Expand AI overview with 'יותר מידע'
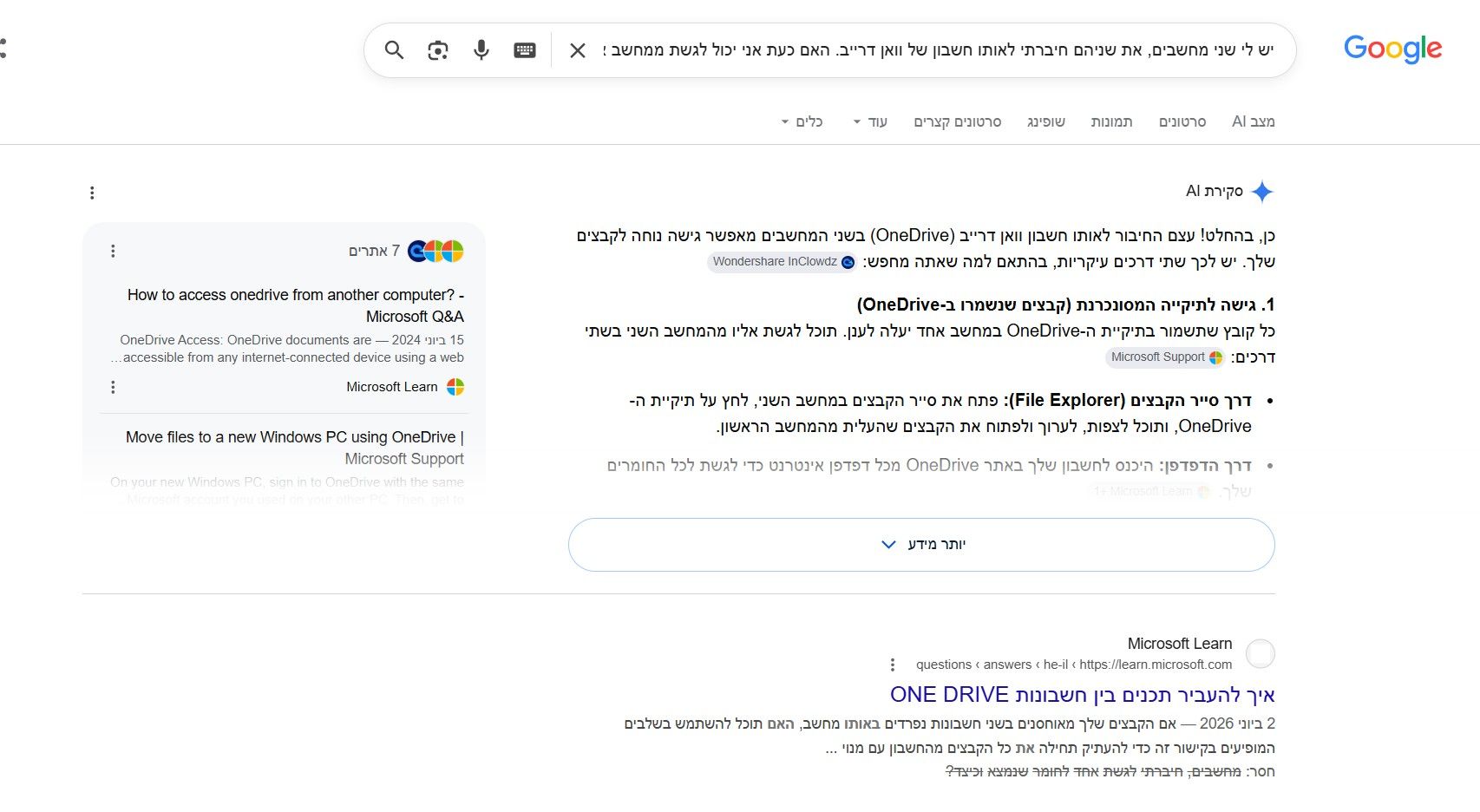 tap(921, 545)
